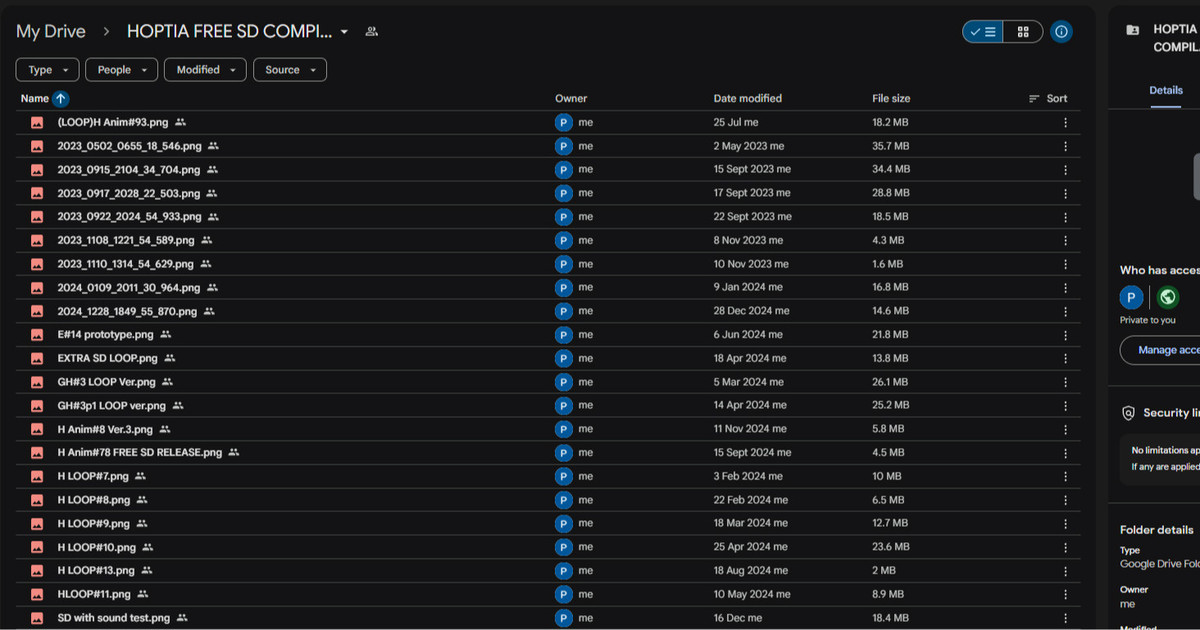Click the Sort icon in column header
The image size is (1200, 630).
(1034, 99)
